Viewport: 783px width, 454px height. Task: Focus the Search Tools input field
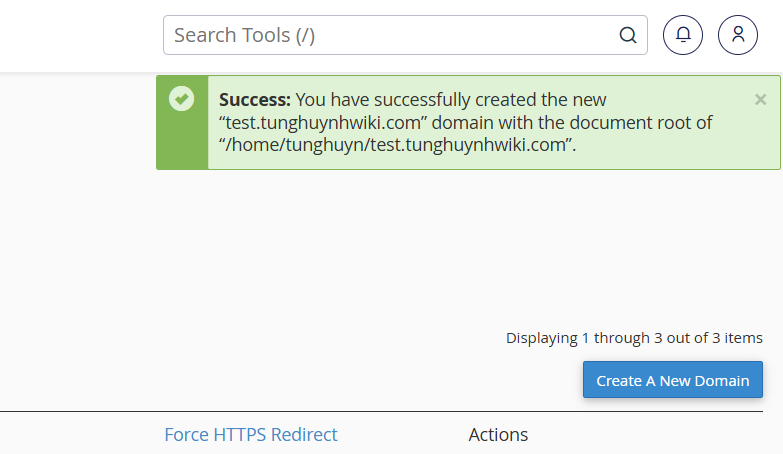tap(405, 35)
